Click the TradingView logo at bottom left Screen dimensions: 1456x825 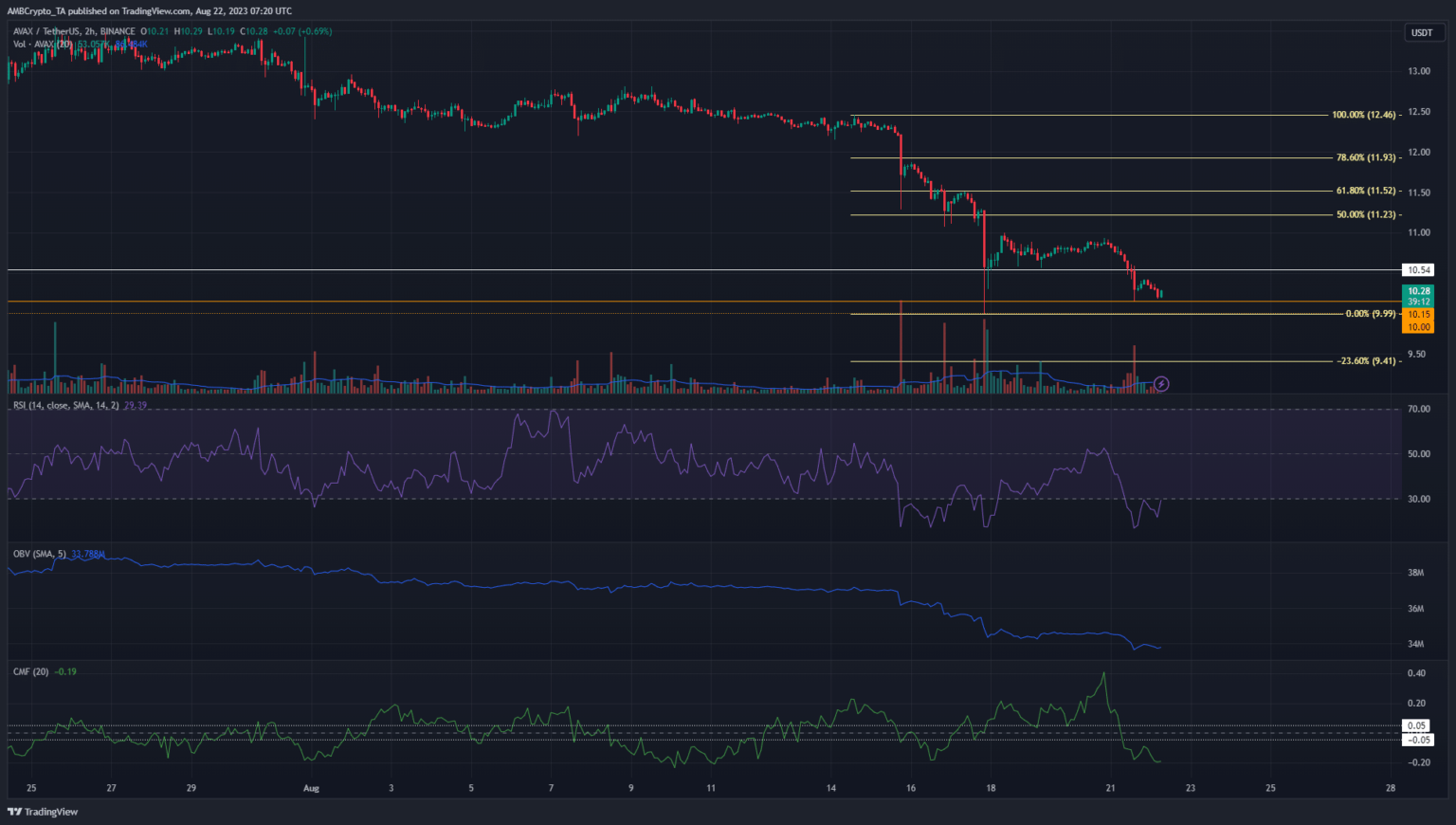click(x=43, y=812)
